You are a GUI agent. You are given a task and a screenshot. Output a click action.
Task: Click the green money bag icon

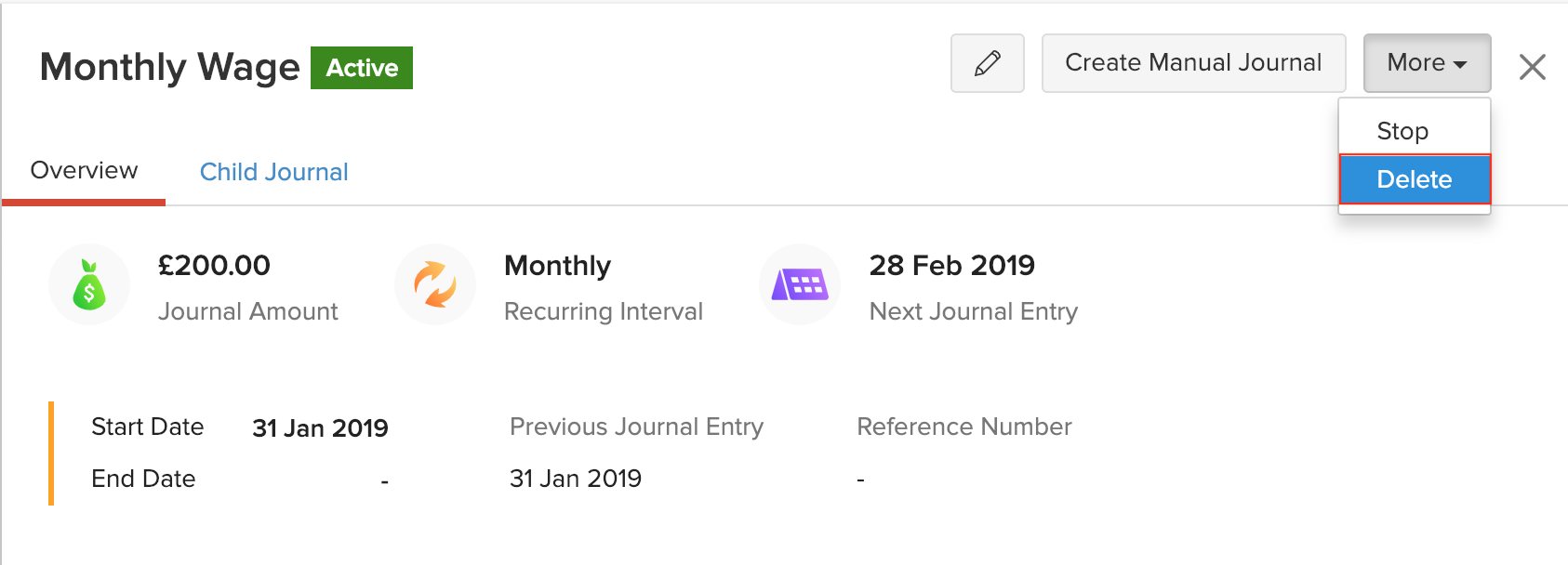pos(89,284)
